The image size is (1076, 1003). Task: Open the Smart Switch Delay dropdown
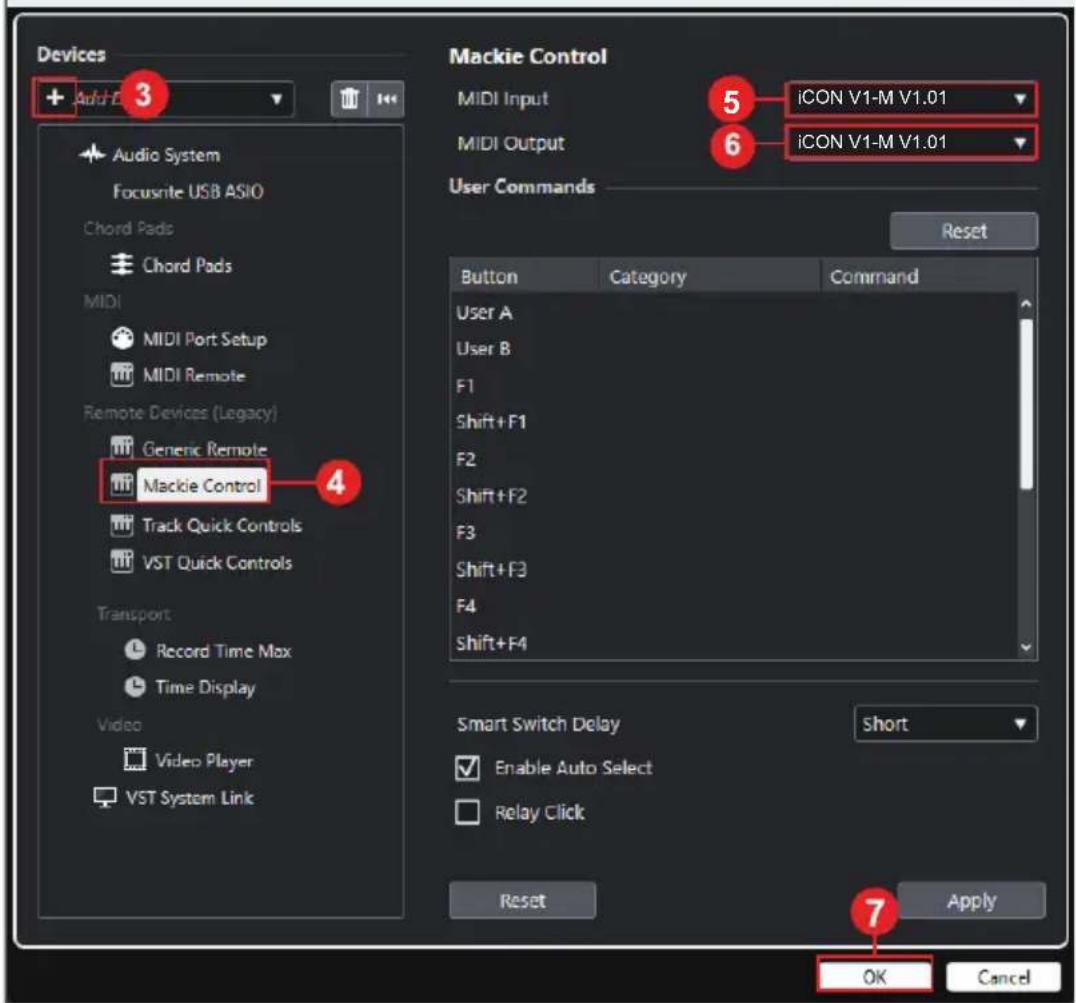coord(946,724)
